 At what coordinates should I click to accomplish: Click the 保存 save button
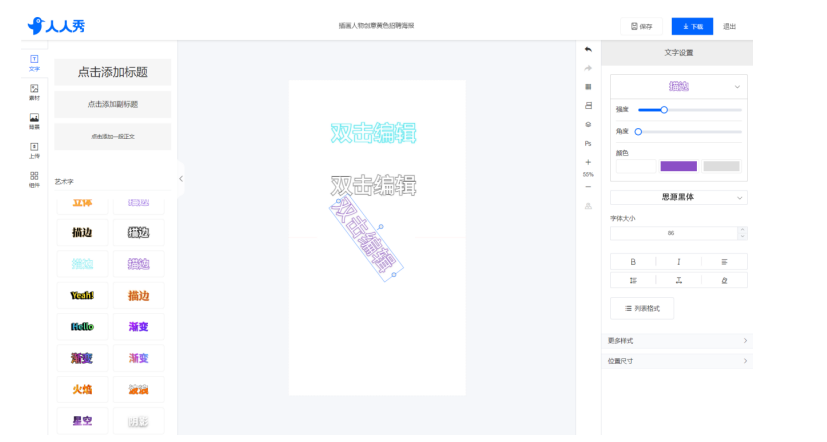click(641, 26)
